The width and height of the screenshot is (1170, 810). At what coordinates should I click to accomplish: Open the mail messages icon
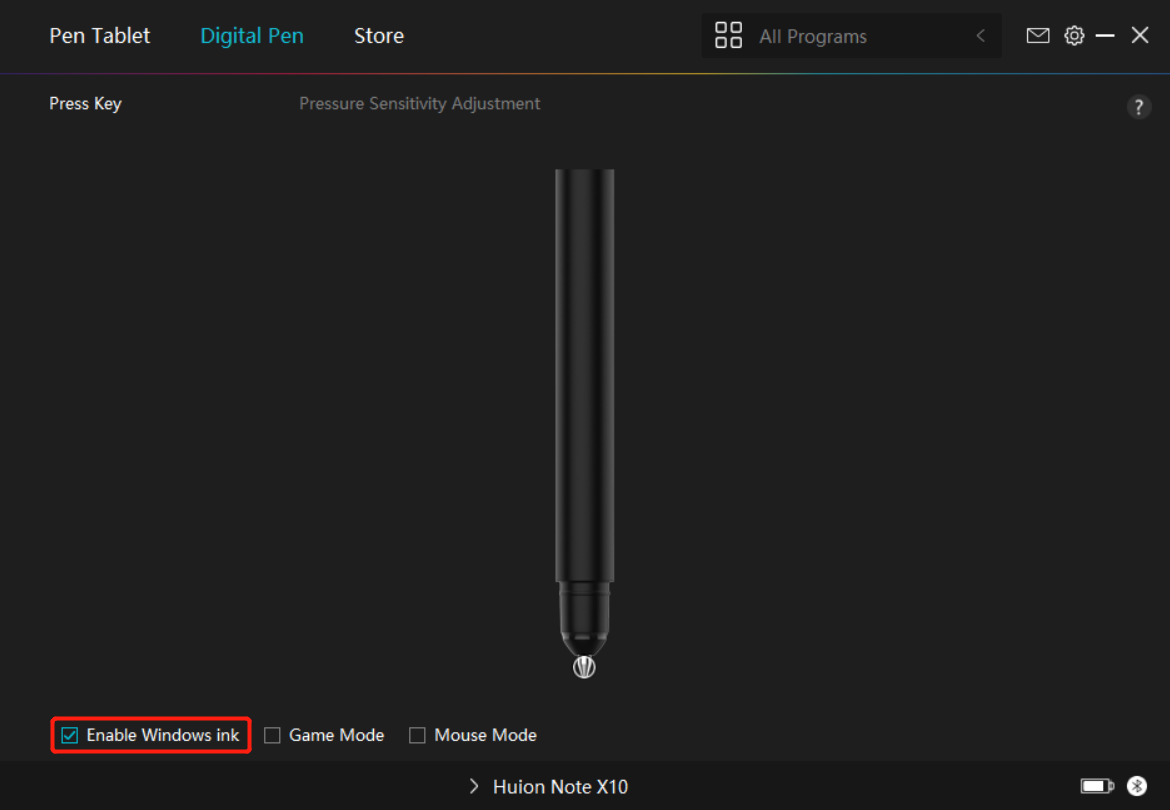pyautogui.click(x=1038, y=36)
